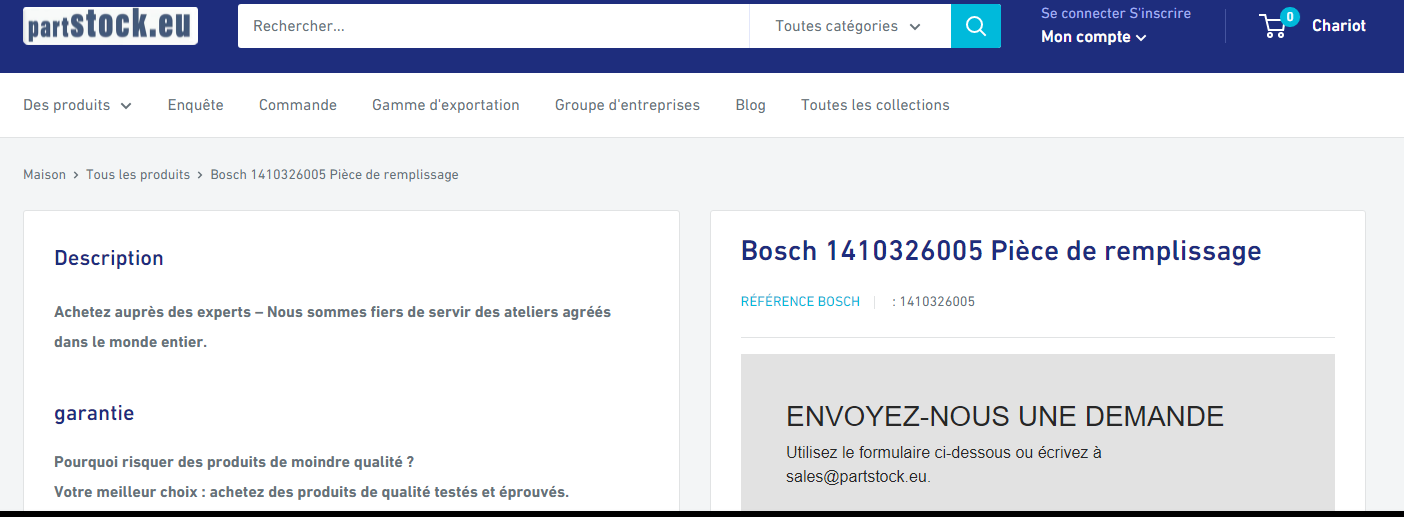This screenshot has width=1404, height=517.
Task: Click the sales@partstock.eu email address
Action: click(857, 476)
